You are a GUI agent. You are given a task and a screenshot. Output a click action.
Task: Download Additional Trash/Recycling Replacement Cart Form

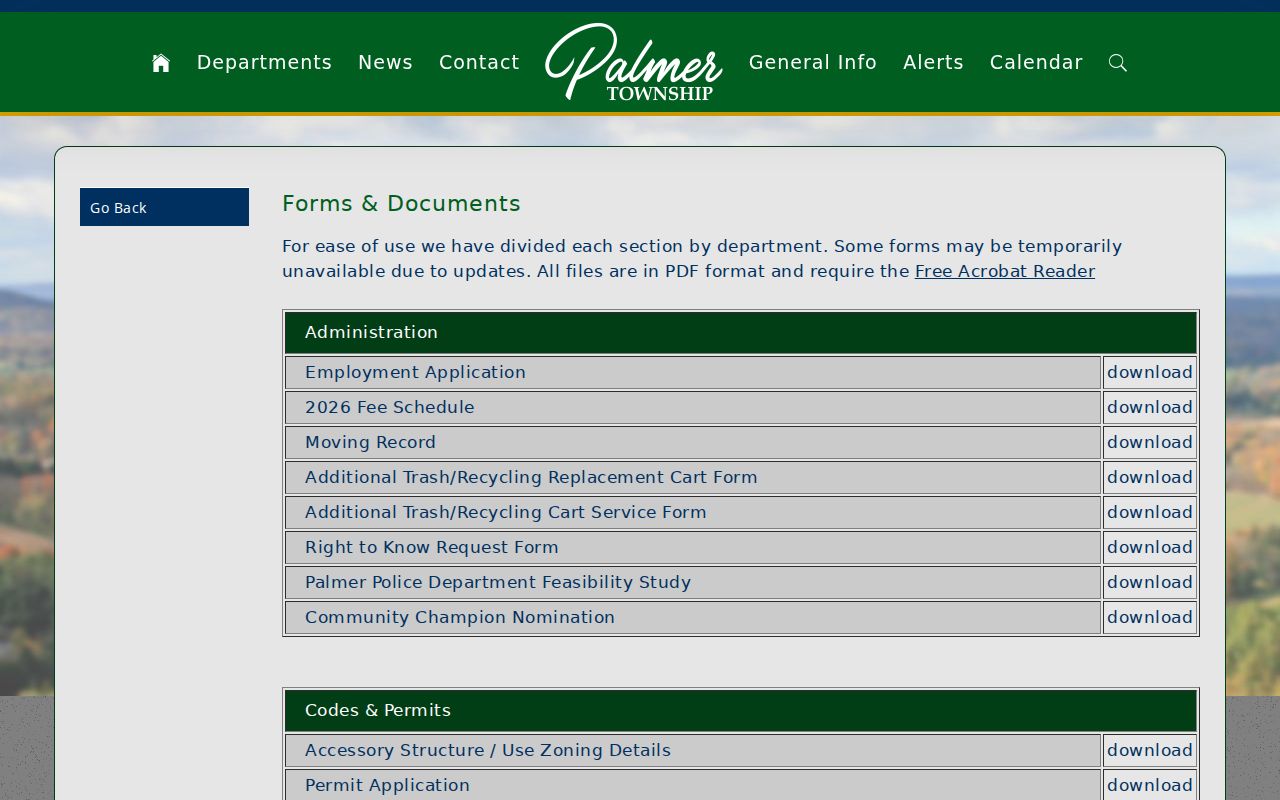[x=1150, y=477]
